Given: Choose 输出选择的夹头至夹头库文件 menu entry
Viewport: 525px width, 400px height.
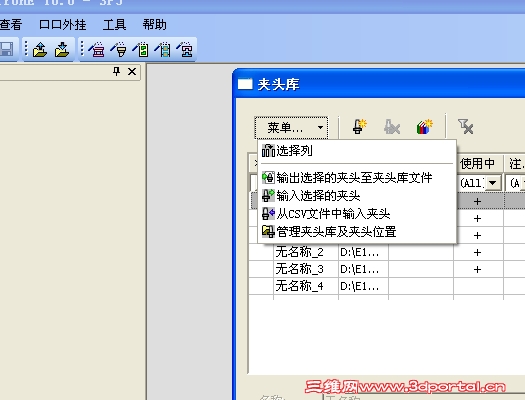Looking at the screenshot, I should point(357,178).
